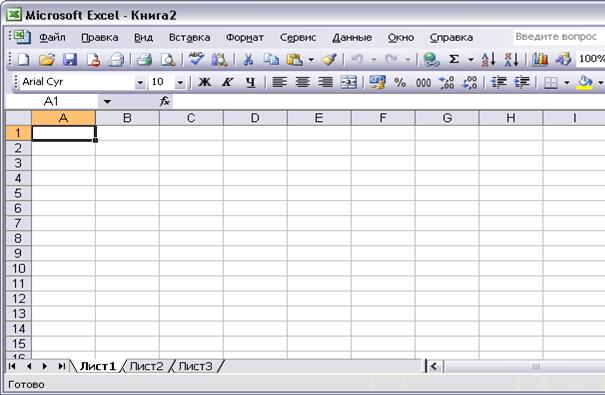Click the Copy icon
This screenshot has width=605, height=395.
pos(271,59)
